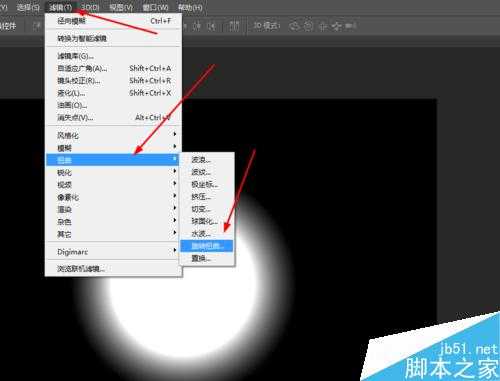The height and width of the screenshot is (381, 500).
Task: Select 球面化... spherize filter
Action: 207,221
